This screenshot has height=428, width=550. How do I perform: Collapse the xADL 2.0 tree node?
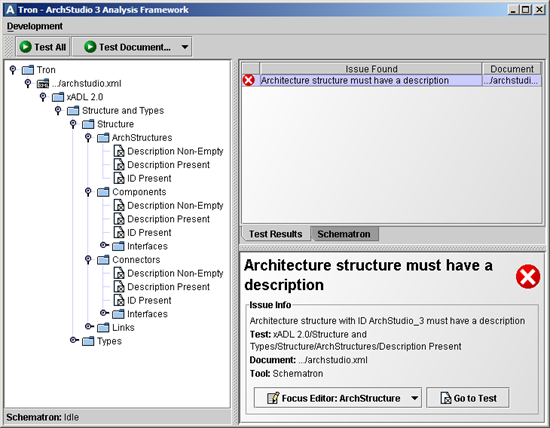click(x=43, y=97)
